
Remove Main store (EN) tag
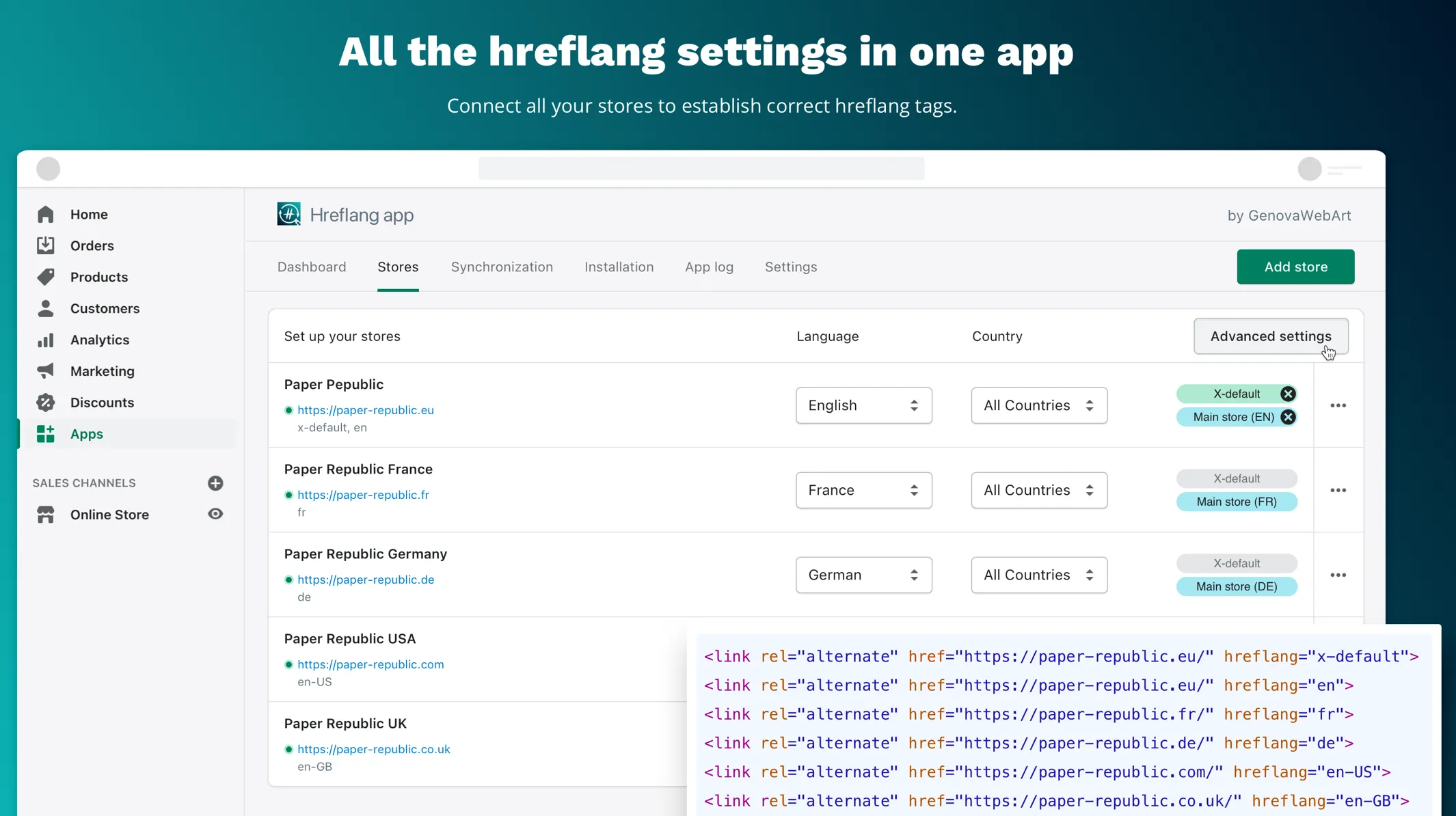1288,417
